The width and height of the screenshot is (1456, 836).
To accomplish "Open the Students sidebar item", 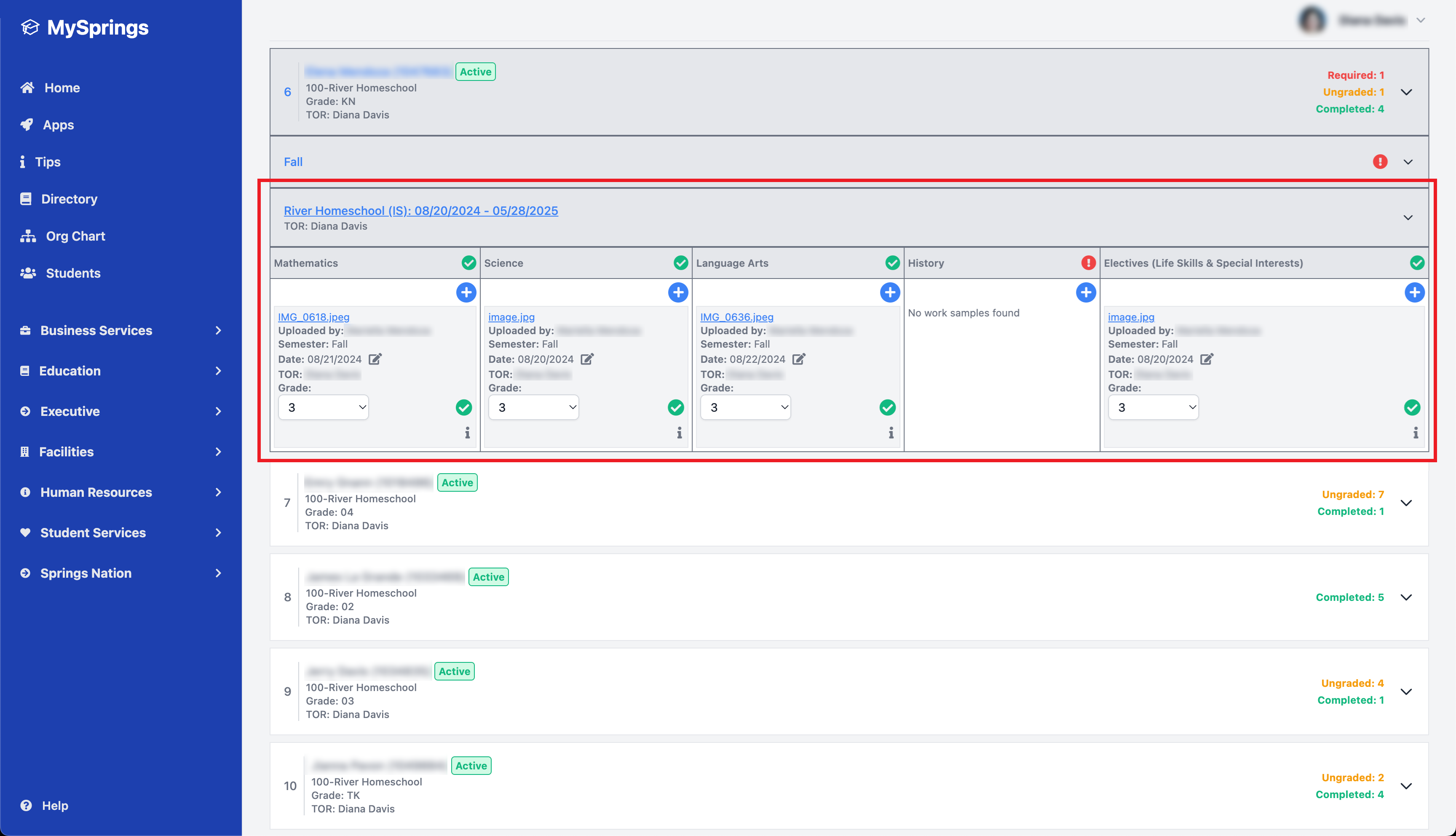I will point(73,273).
